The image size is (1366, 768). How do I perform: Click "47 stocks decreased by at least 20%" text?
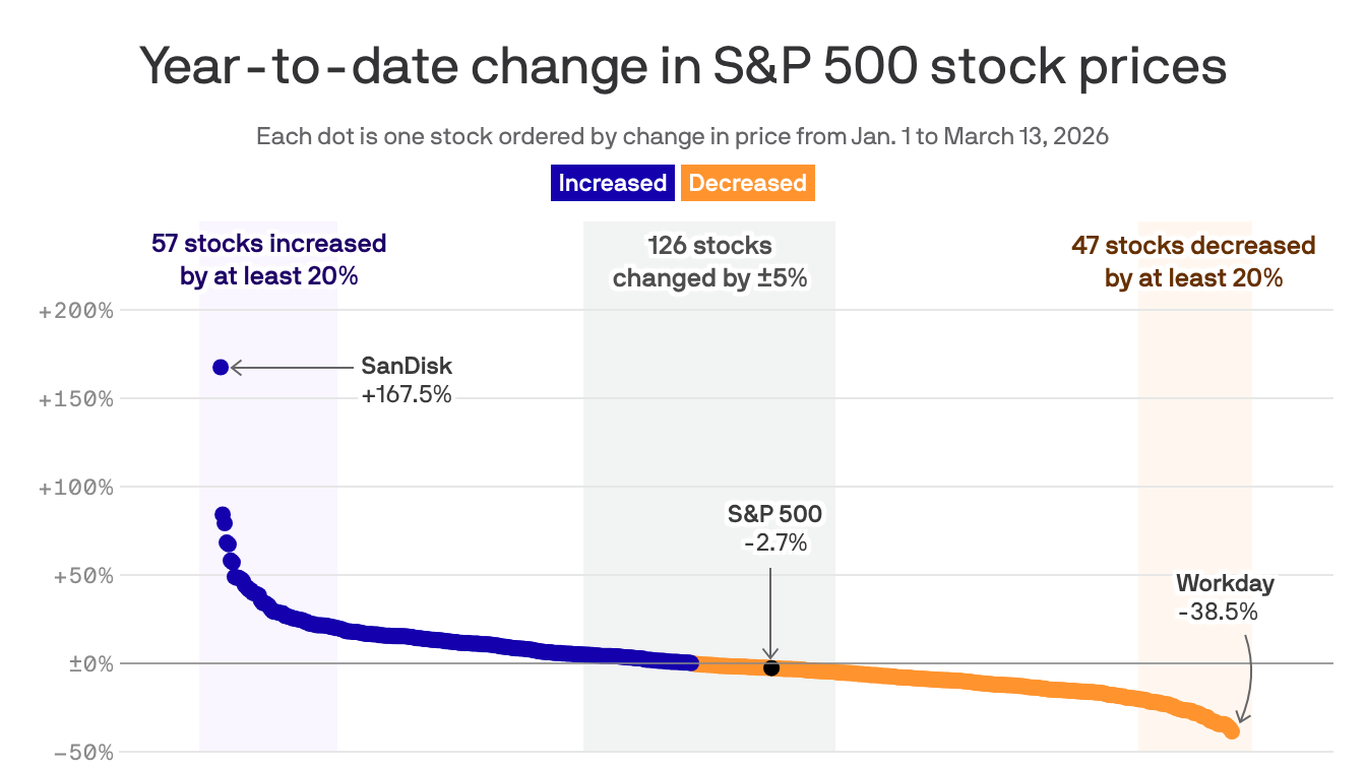(x=1193, y=261)
